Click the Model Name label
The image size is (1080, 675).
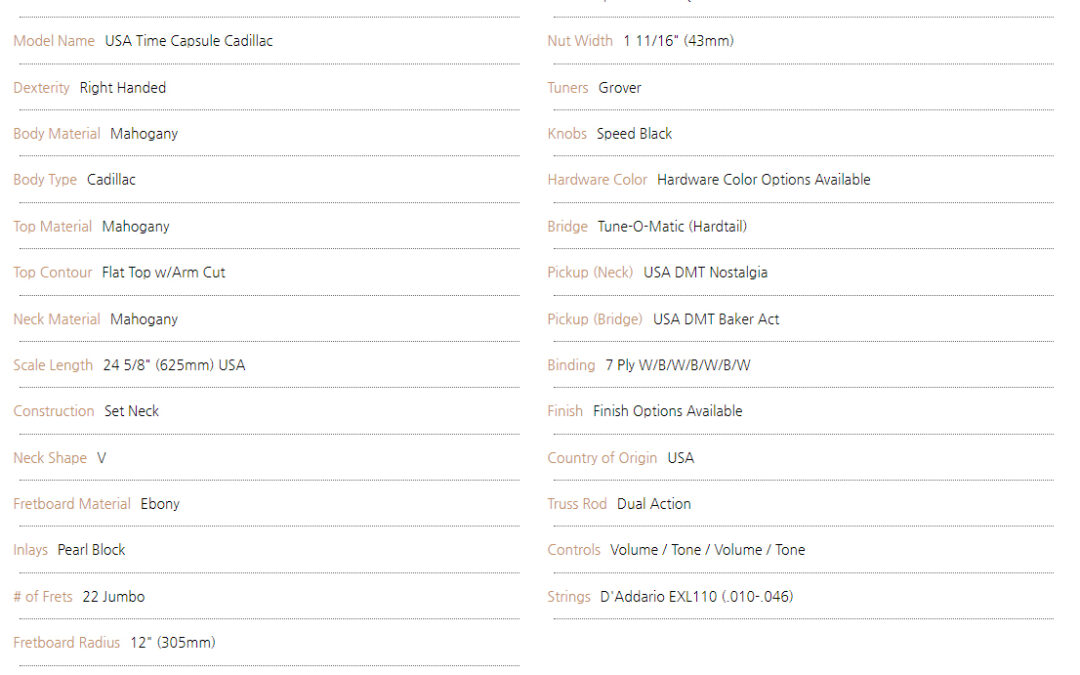pos(54,41)
